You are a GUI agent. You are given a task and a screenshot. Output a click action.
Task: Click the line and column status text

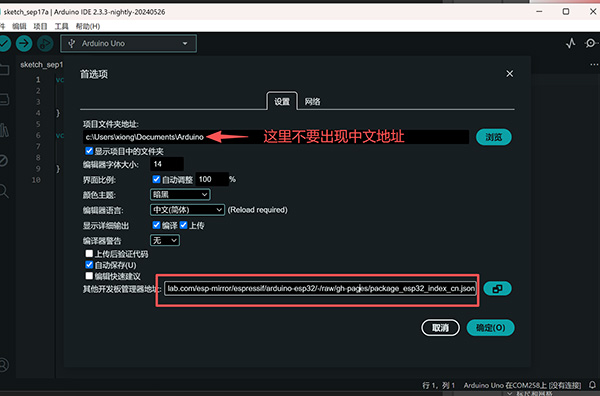click(439, 385)
